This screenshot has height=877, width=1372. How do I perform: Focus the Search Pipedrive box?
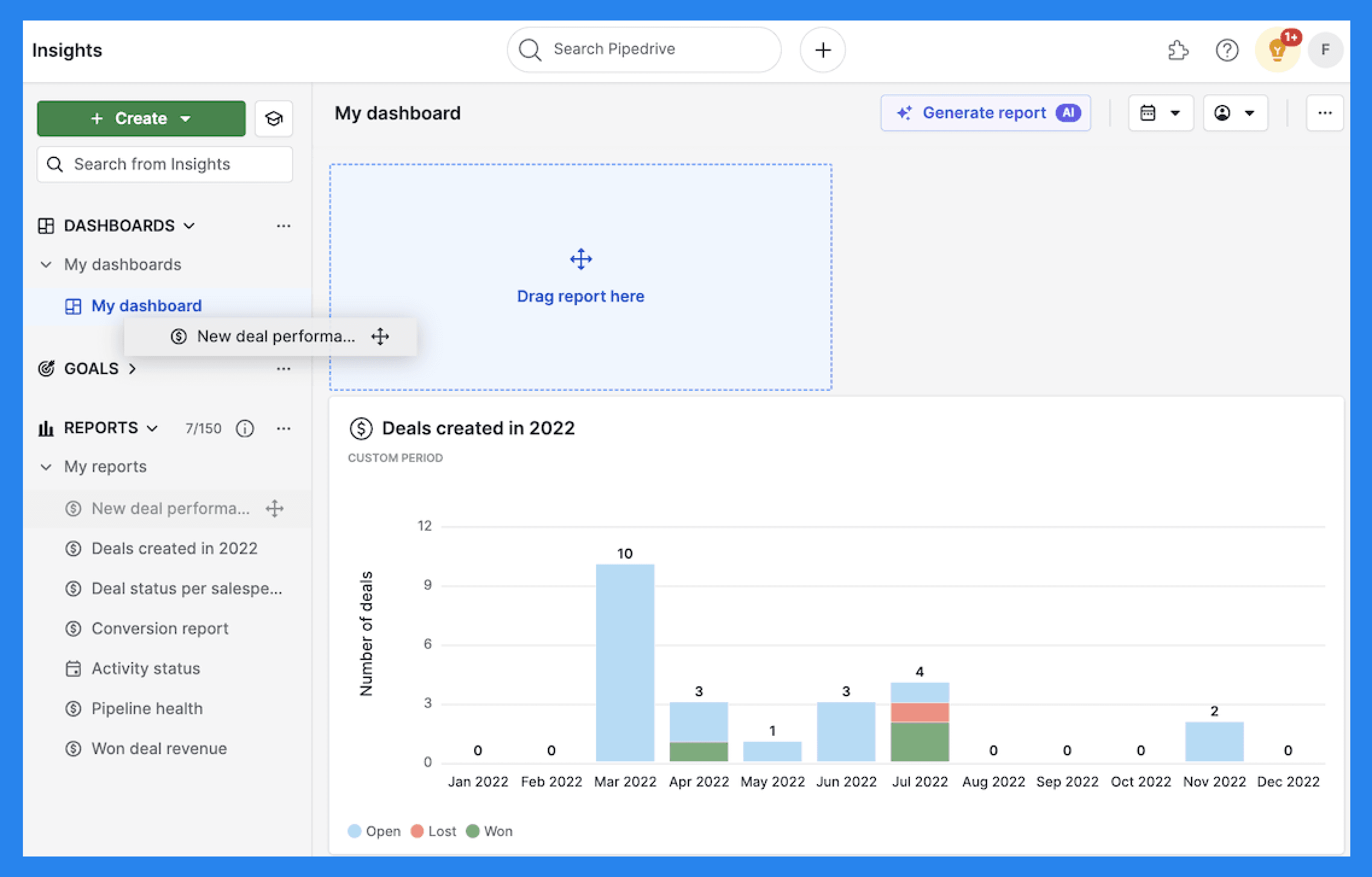point(644,49)
